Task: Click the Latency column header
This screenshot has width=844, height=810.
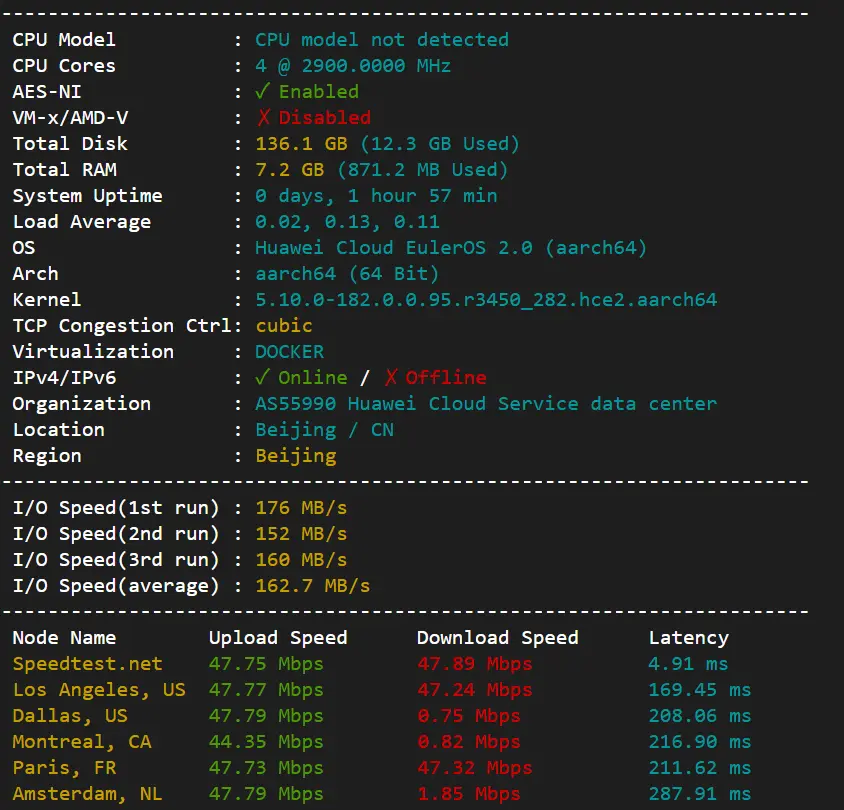Action: click(688, 637)
